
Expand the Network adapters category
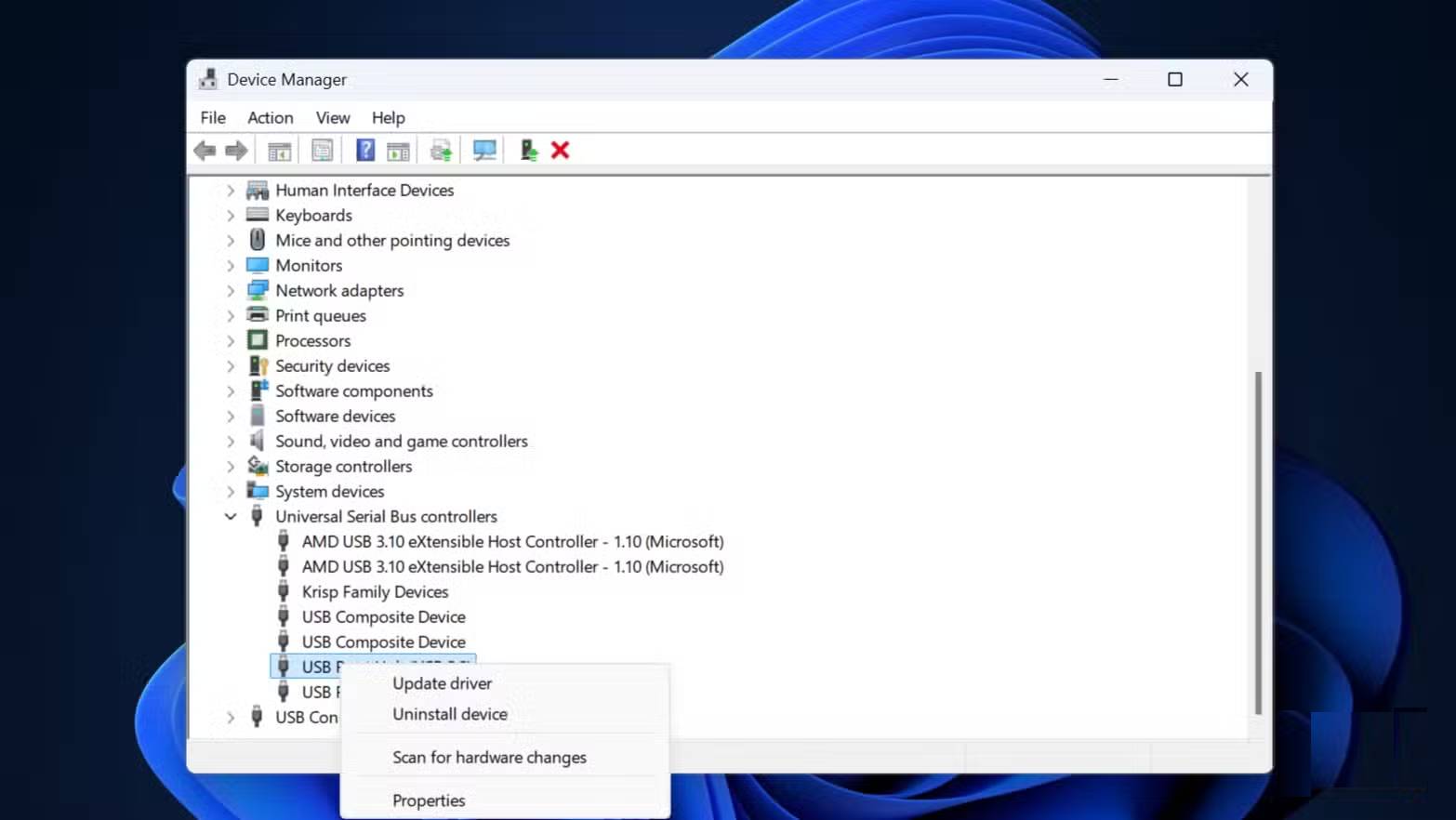[x=231, y=291]
